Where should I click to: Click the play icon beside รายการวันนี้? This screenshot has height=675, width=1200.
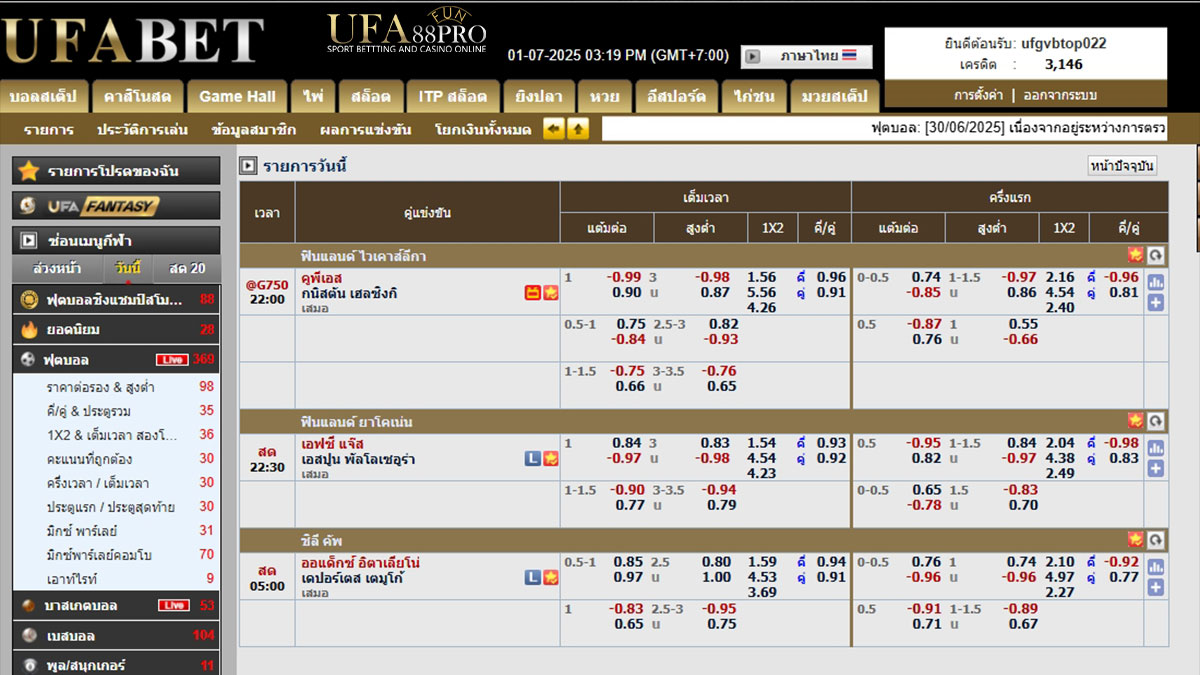pyautogui.click(x=248, y=166)
